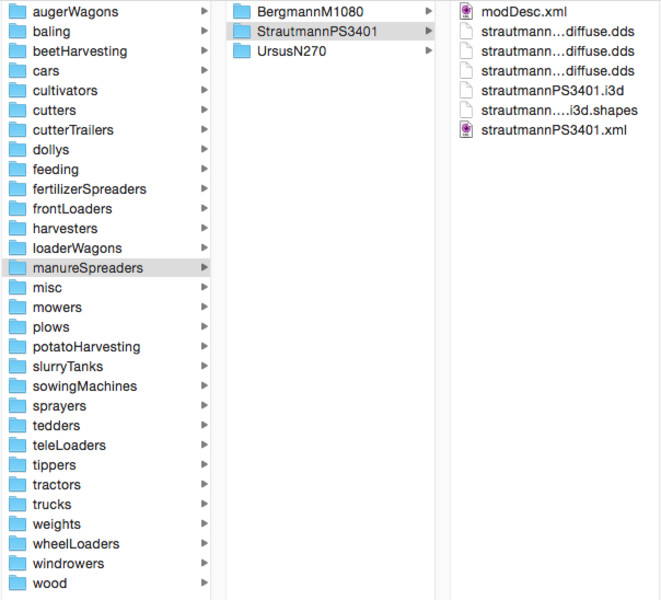Select the i3d.shapes file icon
661x600 pixels.
466,110
